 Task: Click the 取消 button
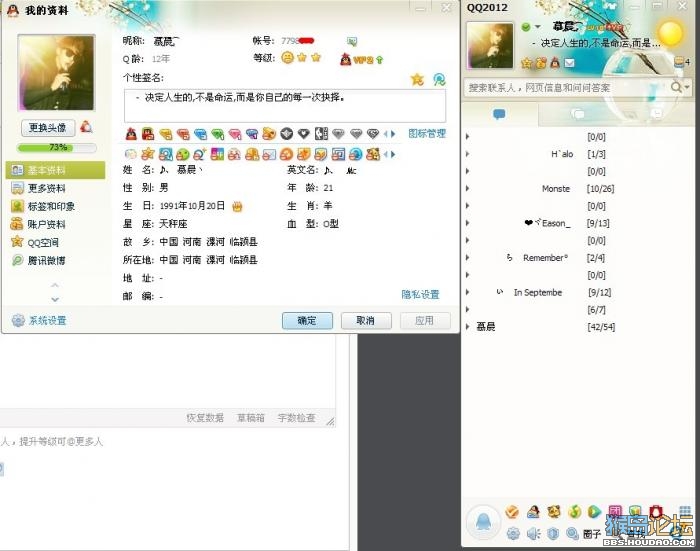(366, 320)
